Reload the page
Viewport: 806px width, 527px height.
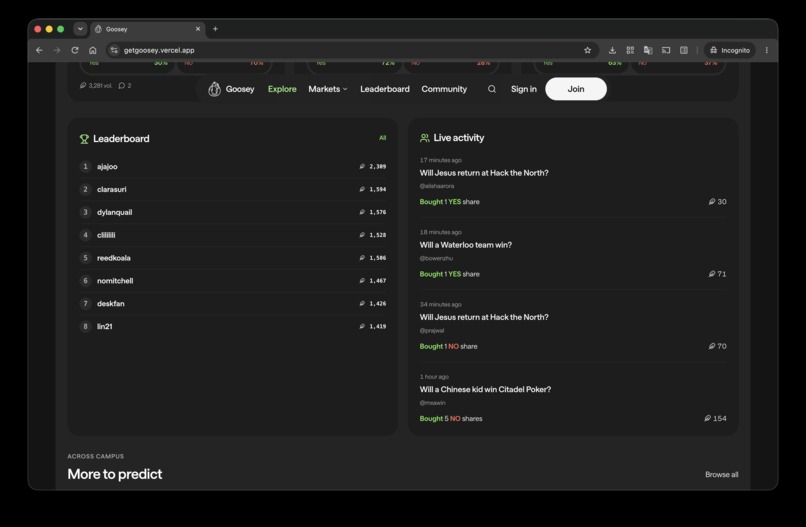[x=75, y=50]
